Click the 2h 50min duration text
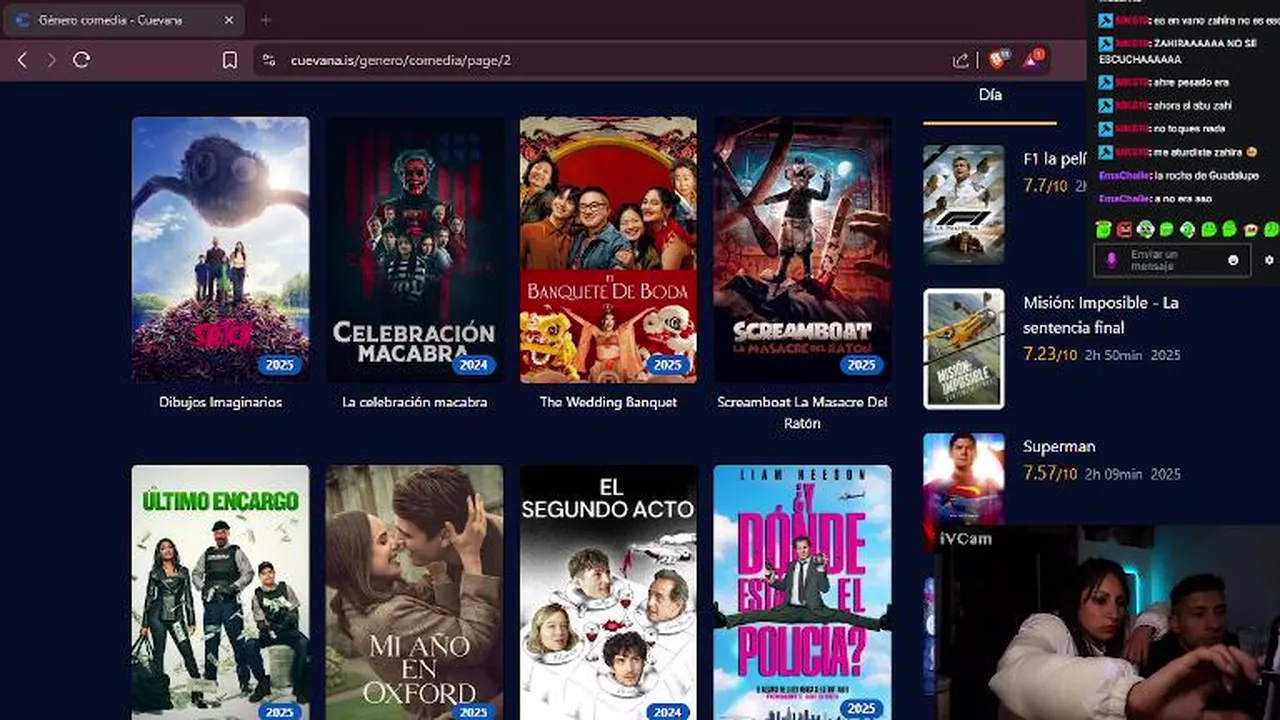The height and width of the screenshot is (720, 1280). tap(1113, 355)
